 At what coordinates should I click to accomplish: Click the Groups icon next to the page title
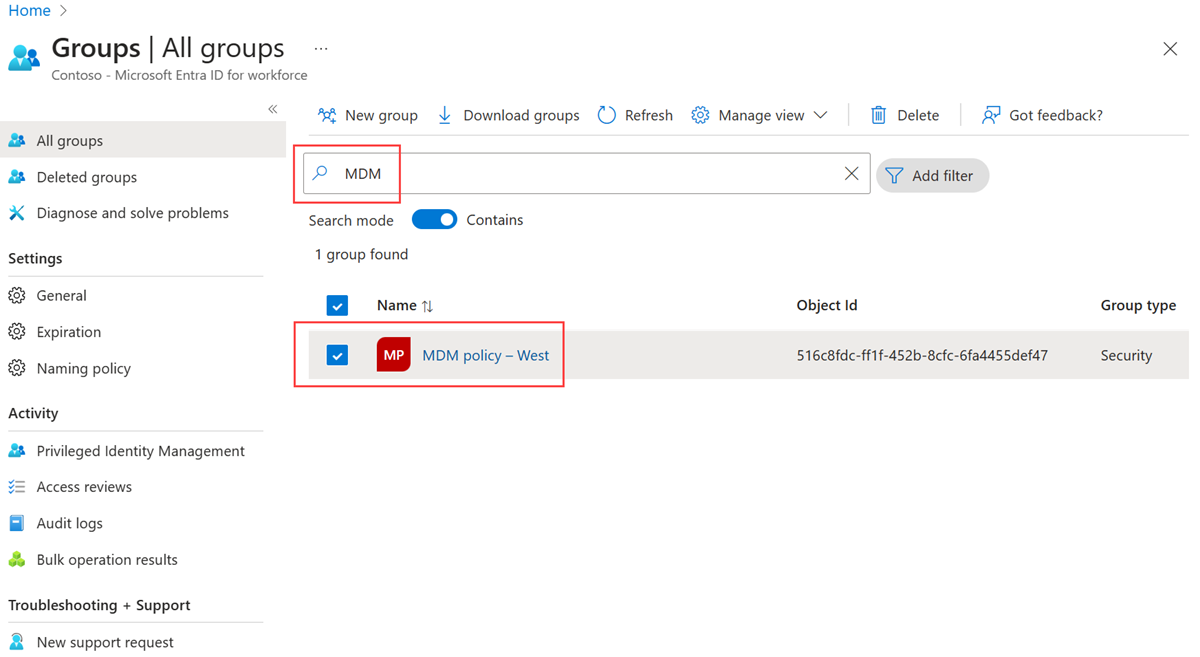tap(24, 57)
